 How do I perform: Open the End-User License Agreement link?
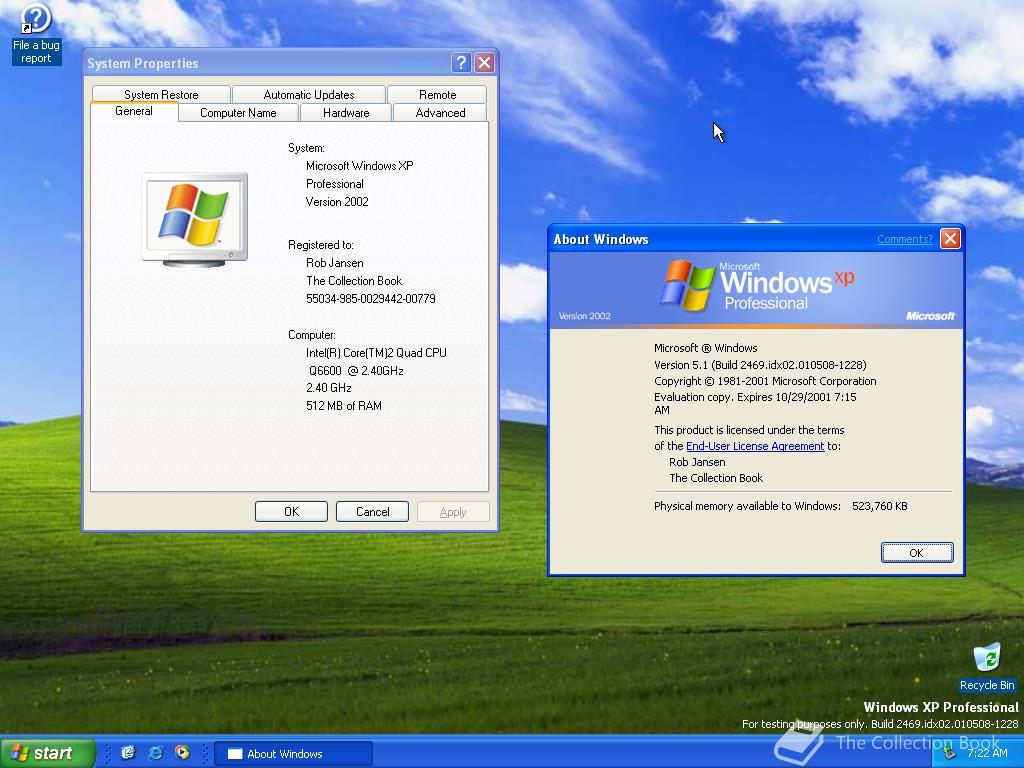(755, 446)
